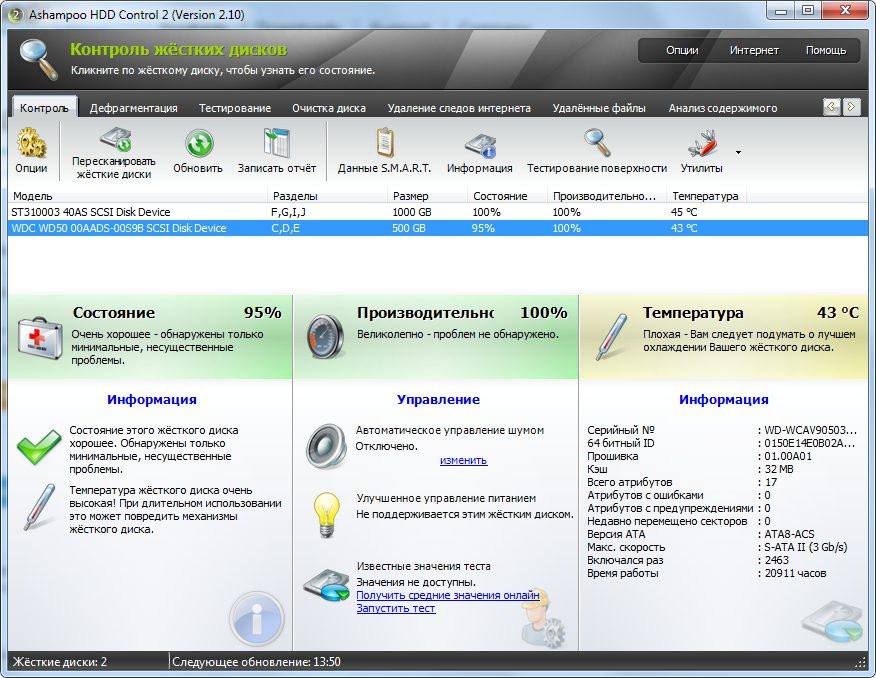876x678 pixels.
Task: Click Пересканировать жёсткие диски icon
Action: [x=115, y=140]
